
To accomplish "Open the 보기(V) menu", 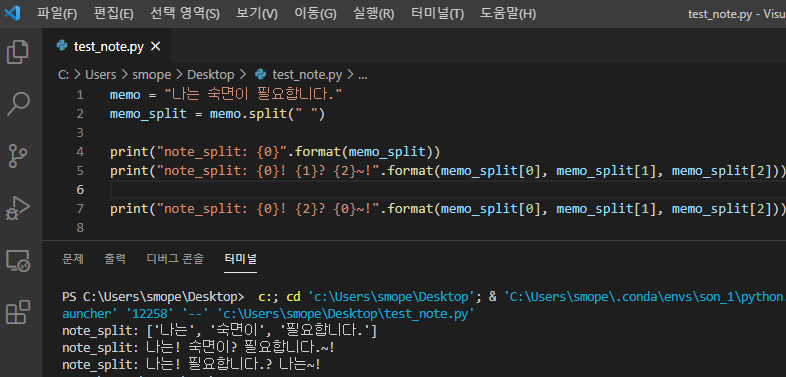I will pyautogui.click(x=257, y=14).
